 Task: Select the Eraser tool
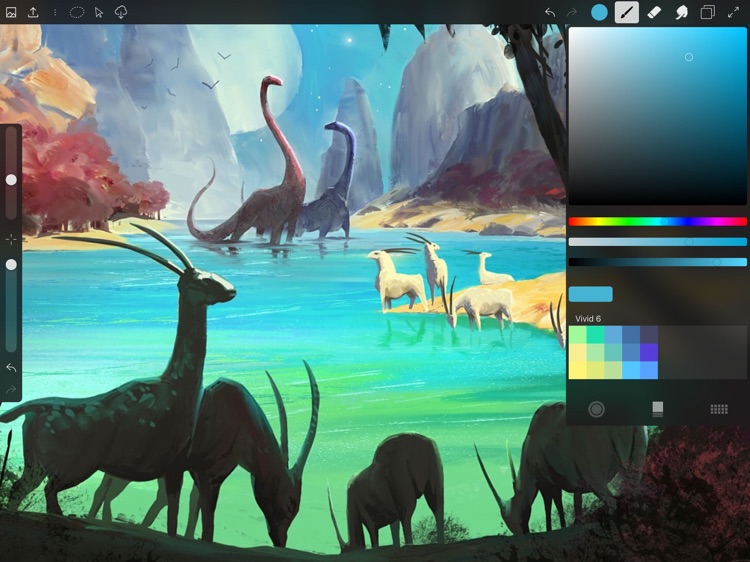[654, 12]
